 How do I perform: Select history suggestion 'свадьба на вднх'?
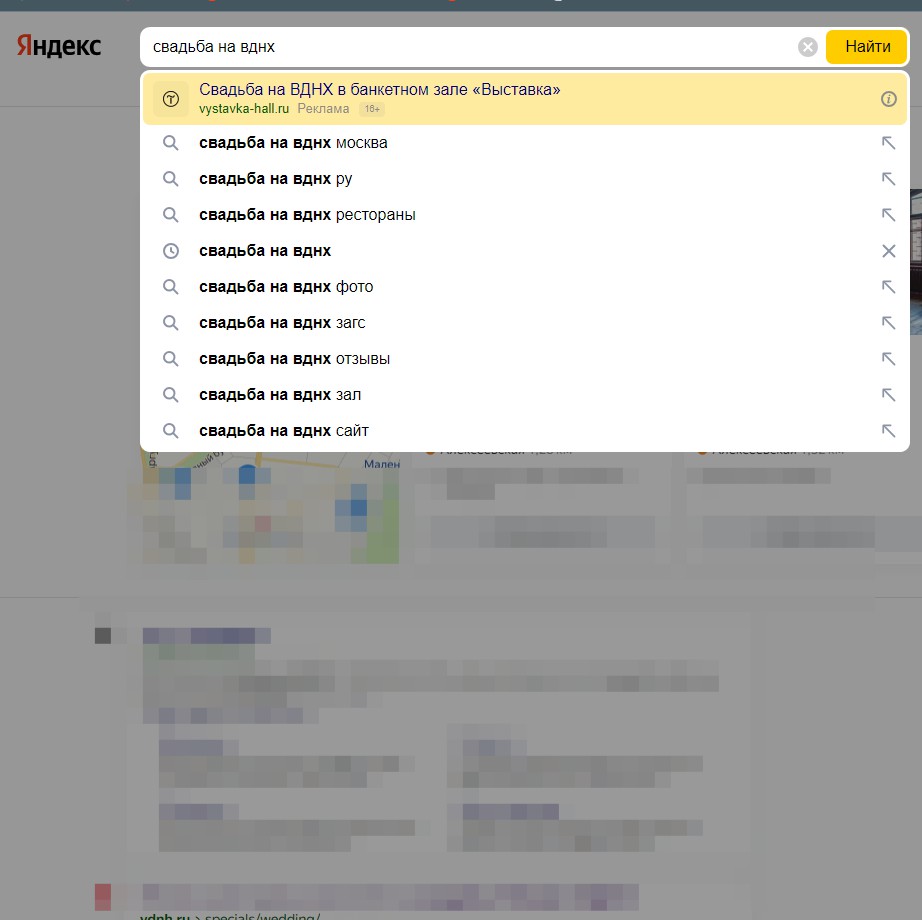click(x=525, y=251)
